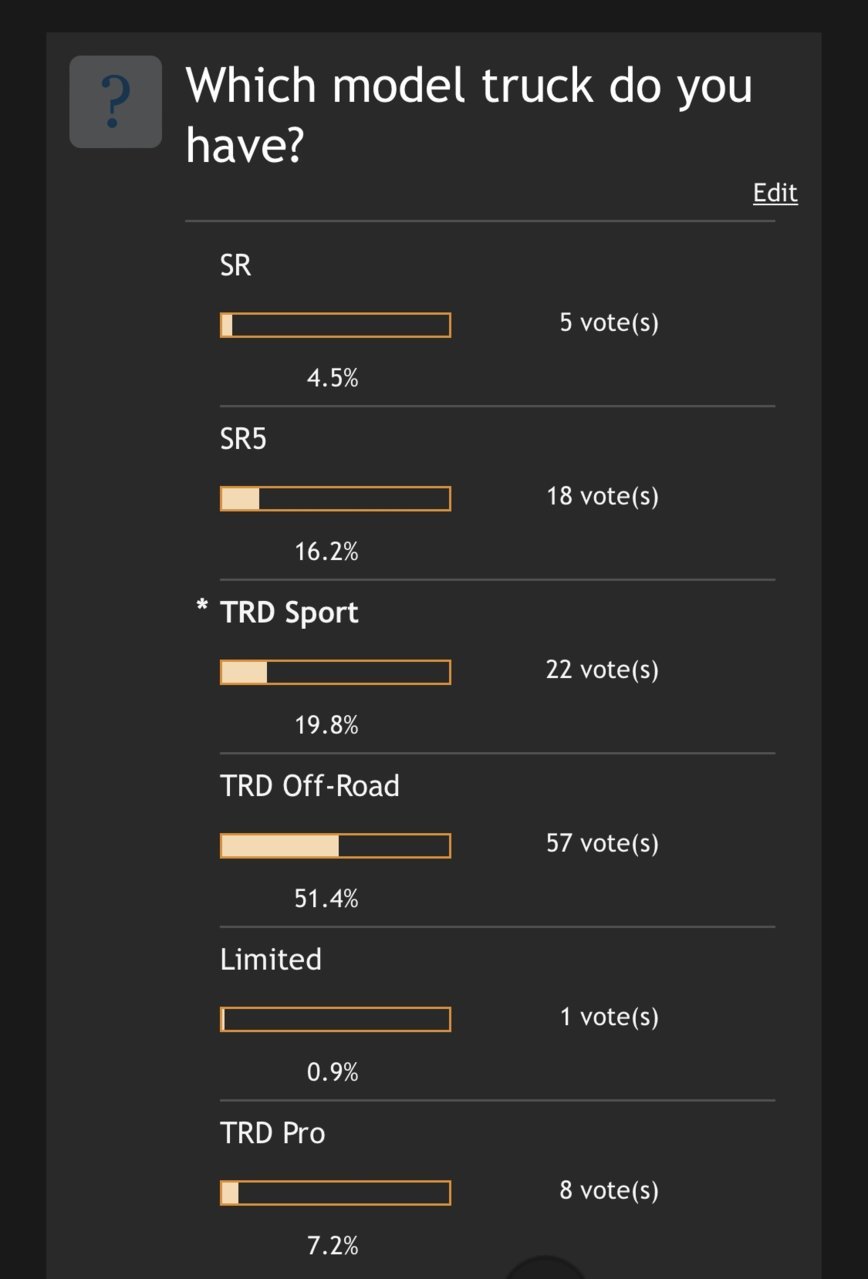This screenshot has height=1279, width=868.
Task: View the 57 vote(s) count
Action: pyautogui.click(x=602, y=843)
